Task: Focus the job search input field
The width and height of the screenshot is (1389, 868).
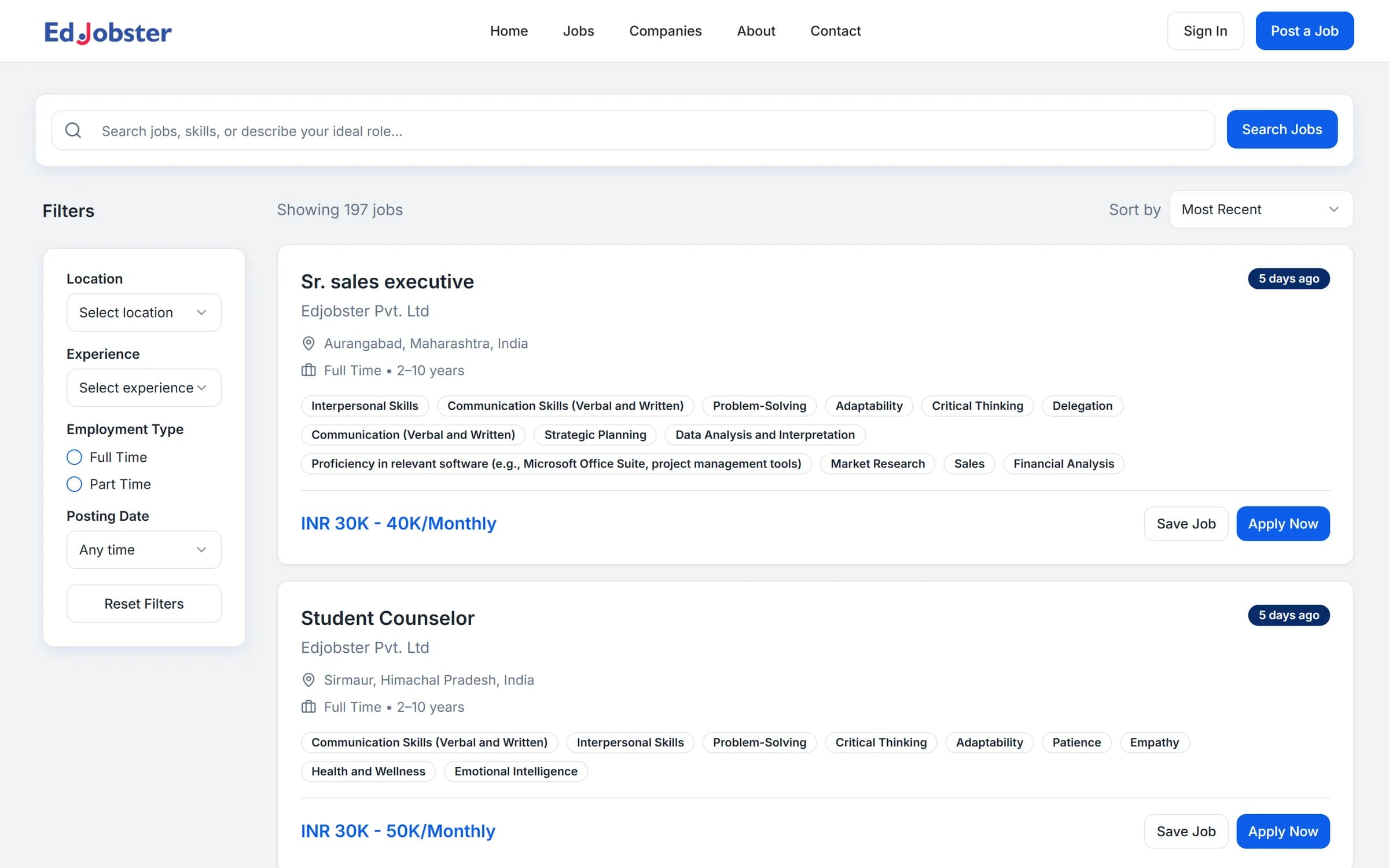Action: click(x=633, y=131)
